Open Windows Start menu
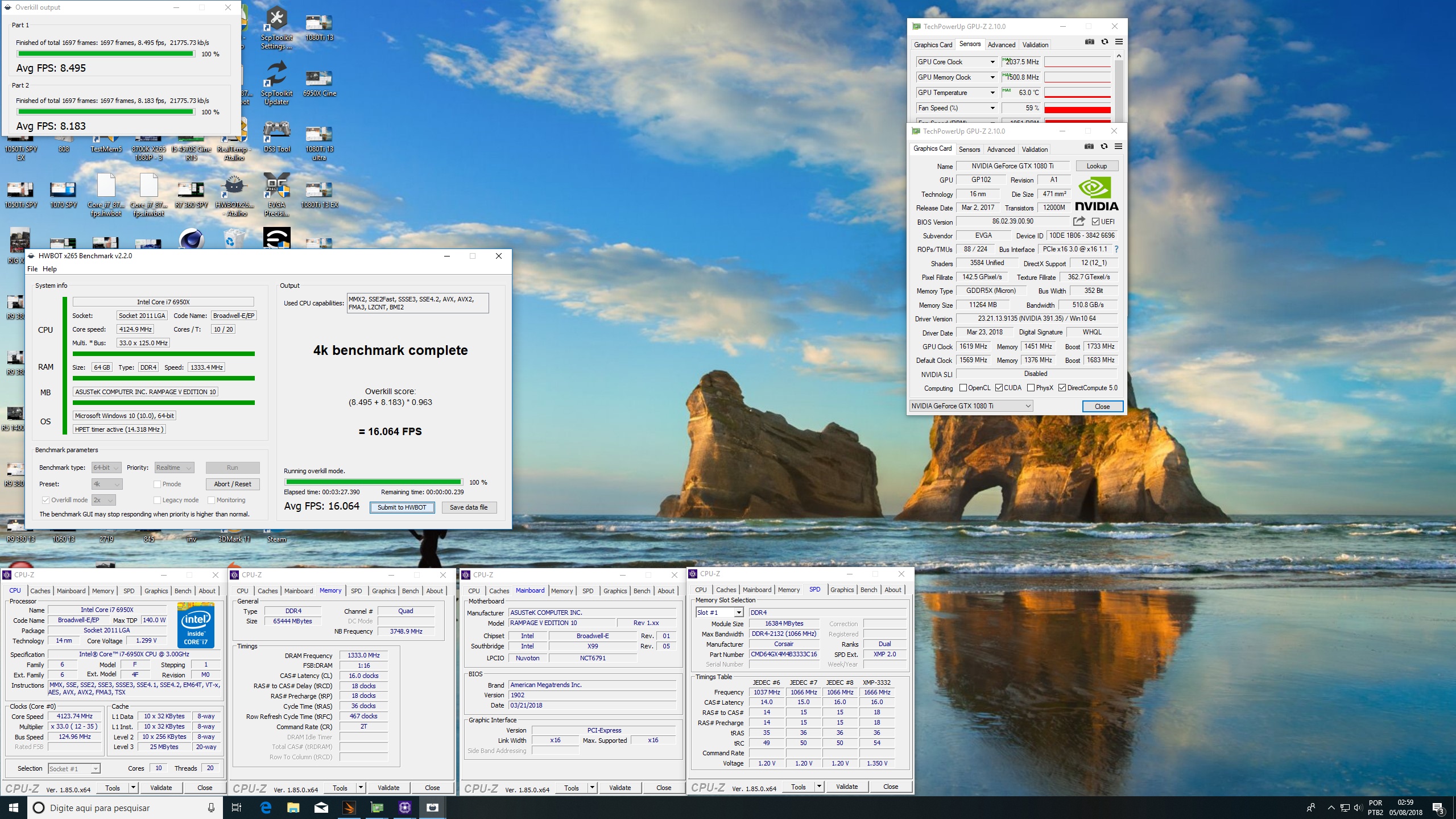Image resolution: width=1456 pixels, height=819 pixels. tap(14, 808)
